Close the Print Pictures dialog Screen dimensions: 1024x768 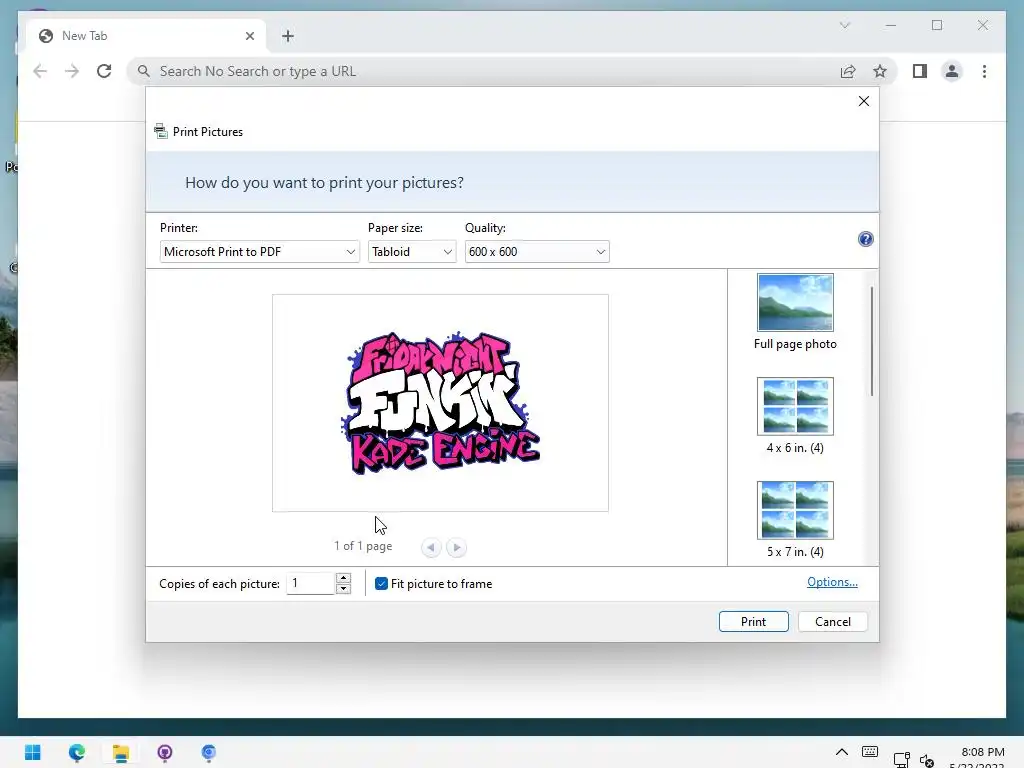coord(863,101)
